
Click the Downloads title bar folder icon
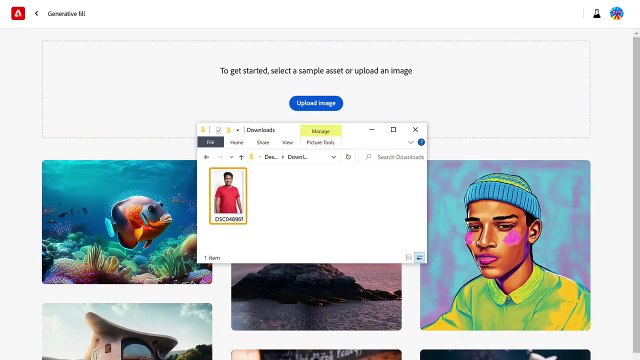203,130
